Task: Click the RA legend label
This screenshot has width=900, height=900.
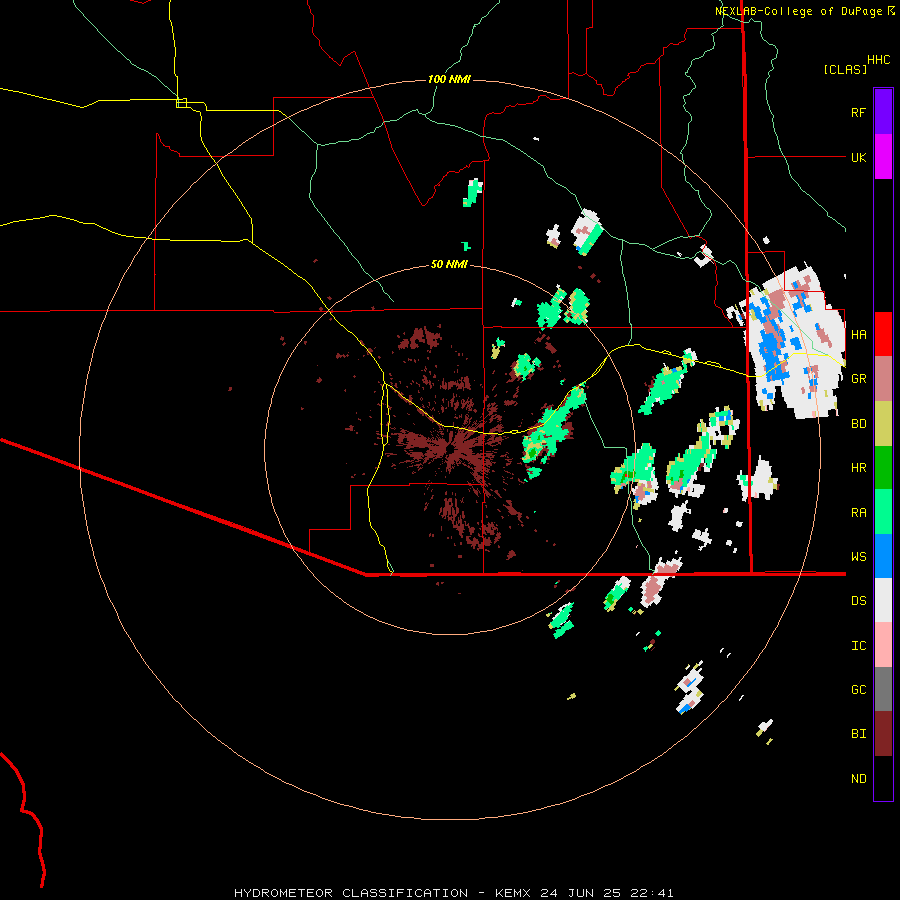Action: click(858, 512)
